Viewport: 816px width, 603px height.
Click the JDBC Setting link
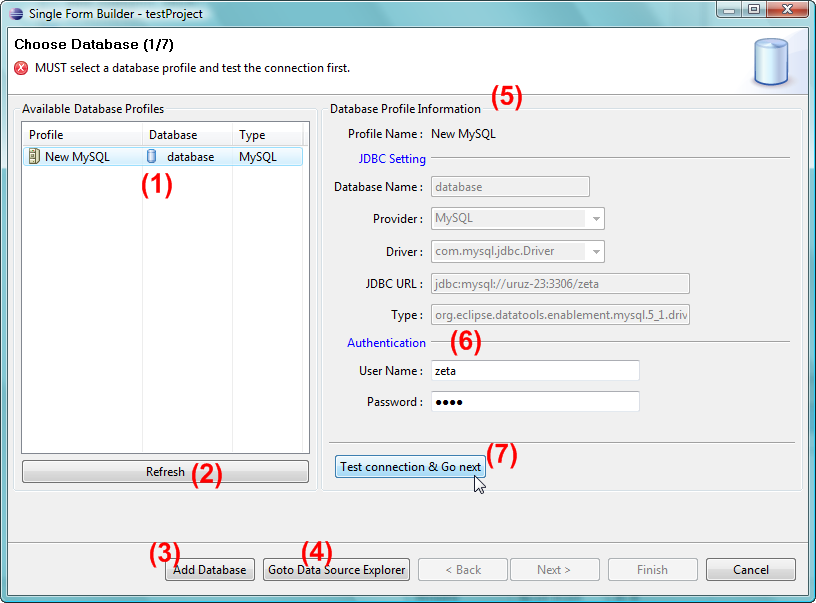click(392, 158)
